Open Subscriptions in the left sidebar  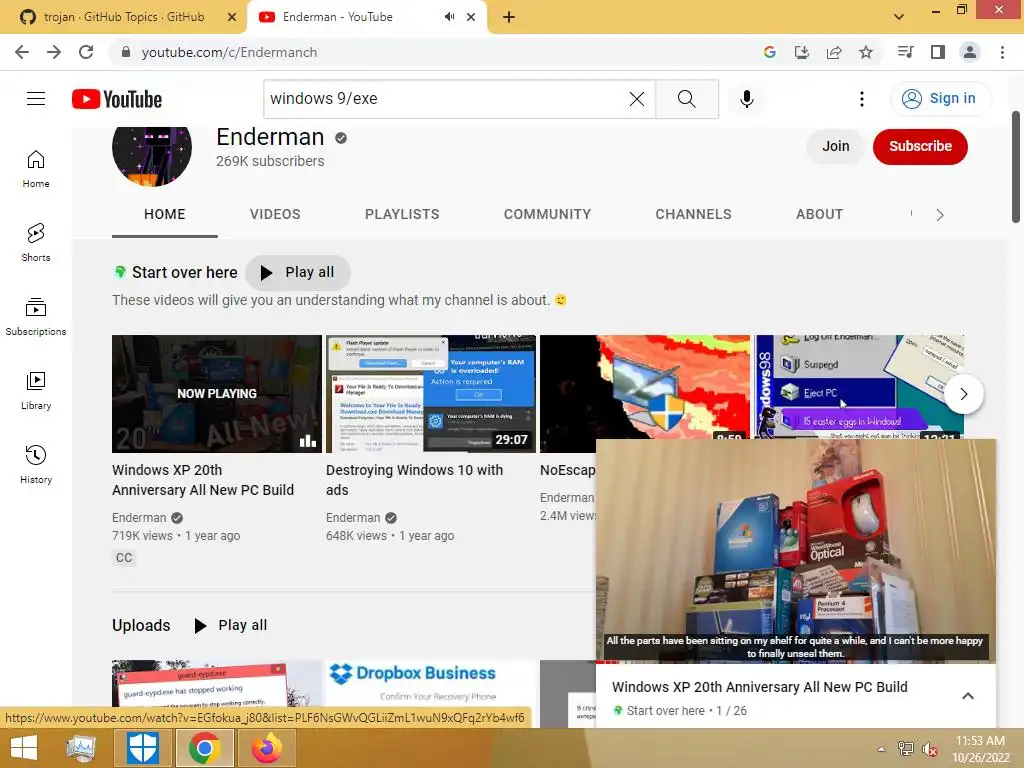click(x=36, y=316)
